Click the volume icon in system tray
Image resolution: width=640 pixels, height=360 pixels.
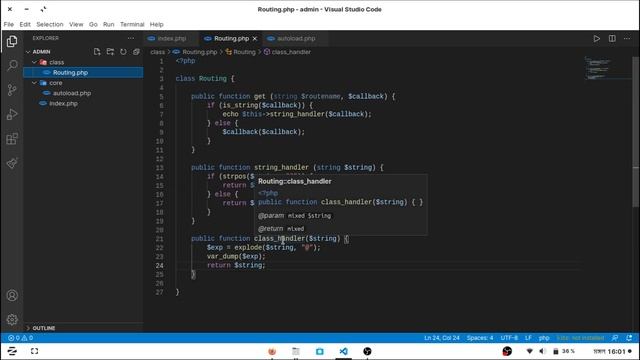pos(542,351)
